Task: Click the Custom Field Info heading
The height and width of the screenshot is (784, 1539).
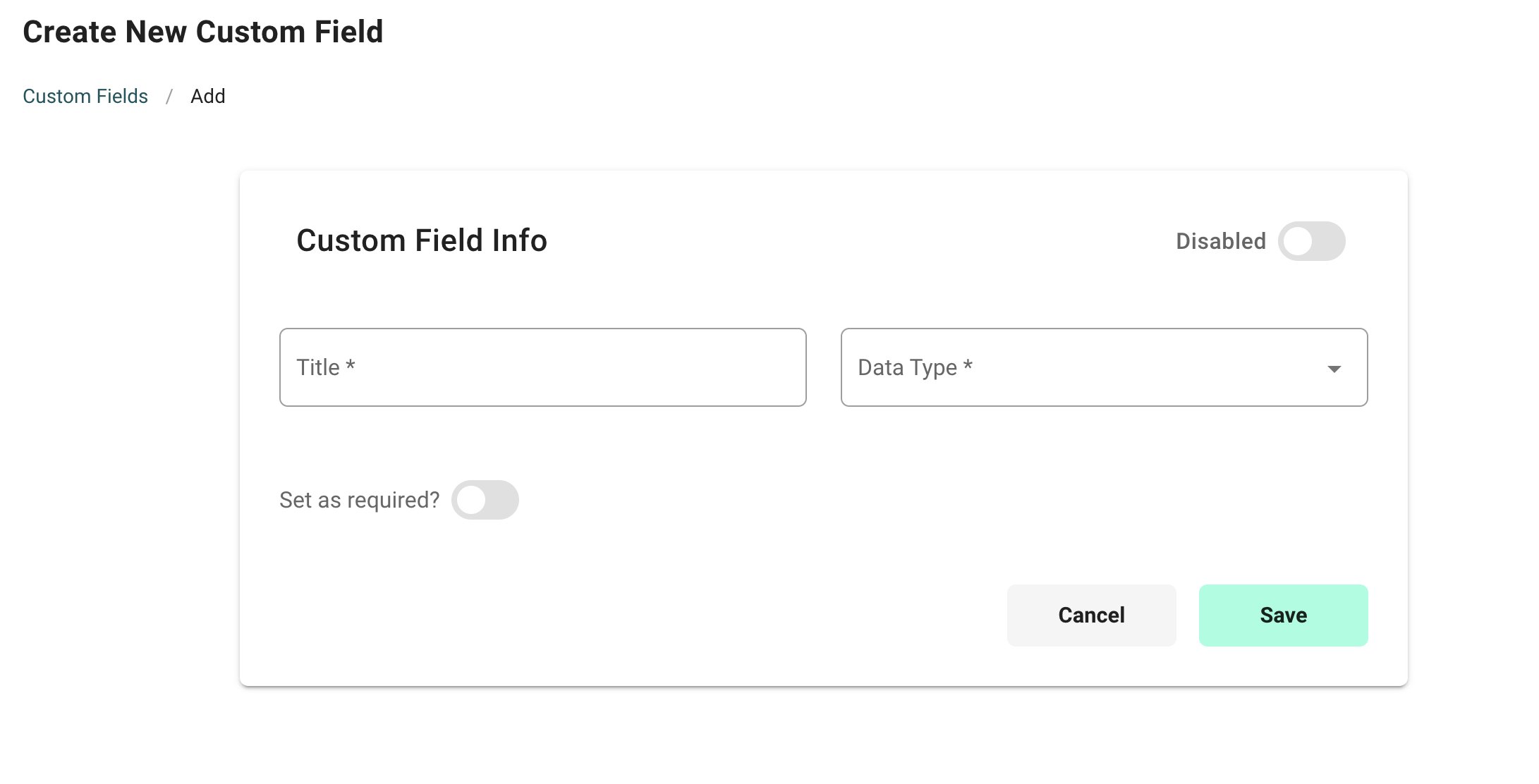Action: tap(422, 240)
